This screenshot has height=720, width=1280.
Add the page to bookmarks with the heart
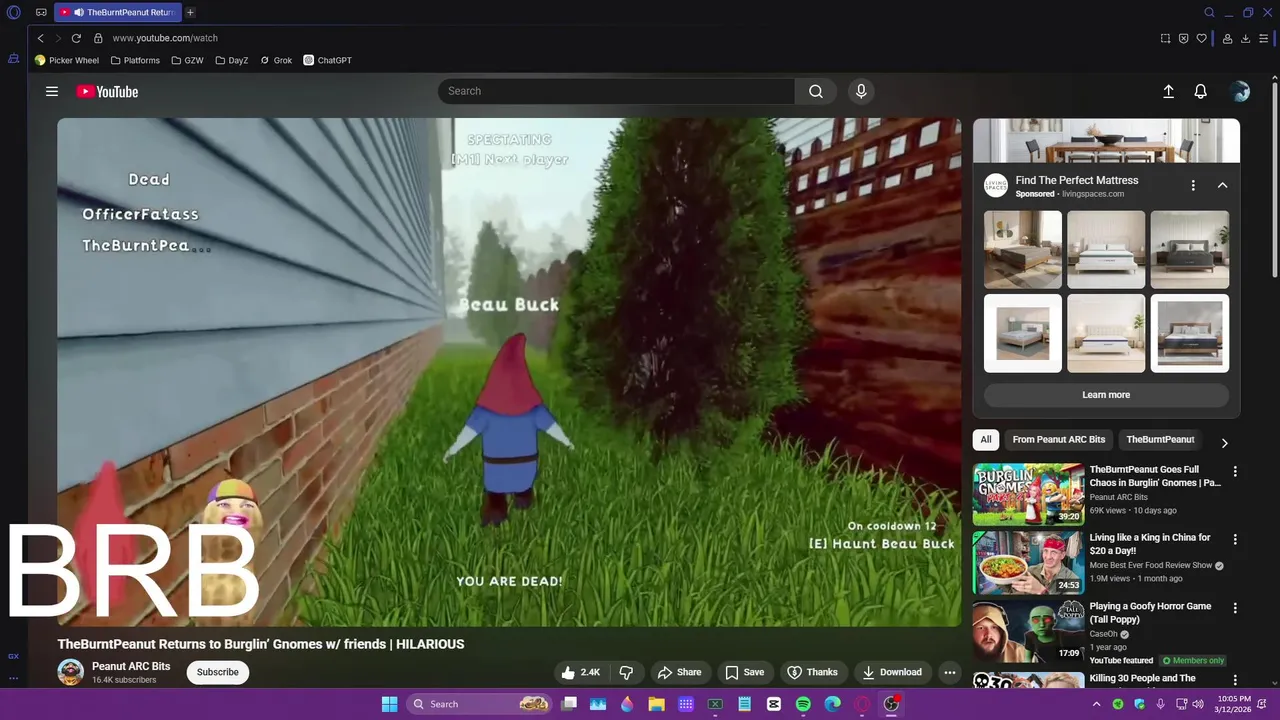1201,38
